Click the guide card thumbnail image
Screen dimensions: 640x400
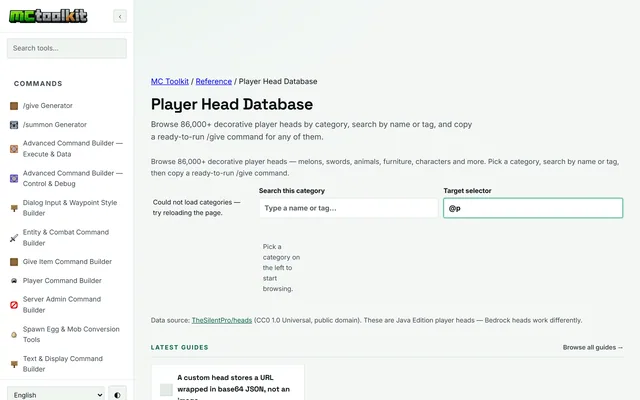tap(166, 390)
